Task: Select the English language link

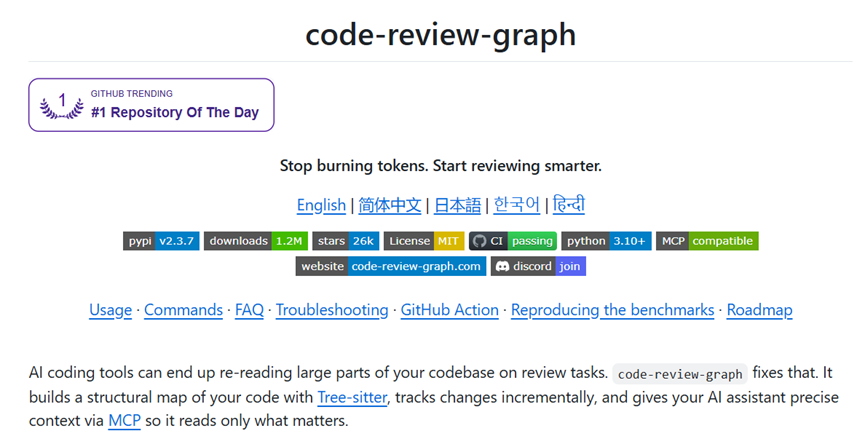Action: pos(321,205)
